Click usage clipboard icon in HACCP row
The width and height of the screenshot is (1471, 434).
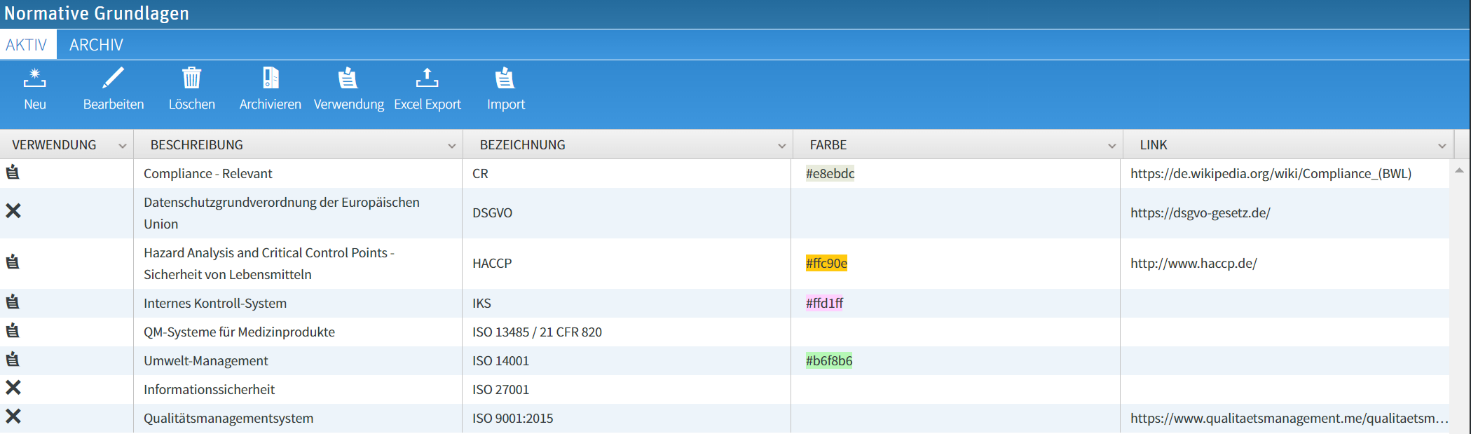click(x=13, y=263)
